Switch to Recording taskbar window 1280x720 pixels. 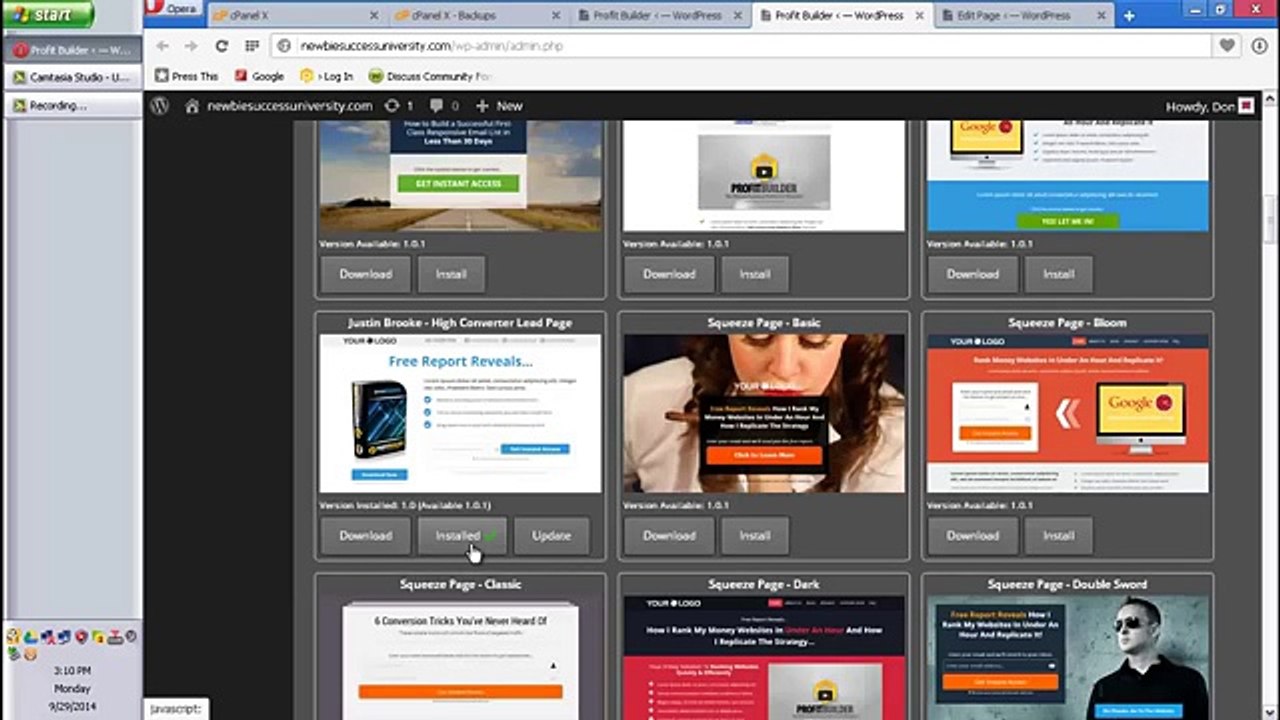pyautogui.click(x=73, y=106)
